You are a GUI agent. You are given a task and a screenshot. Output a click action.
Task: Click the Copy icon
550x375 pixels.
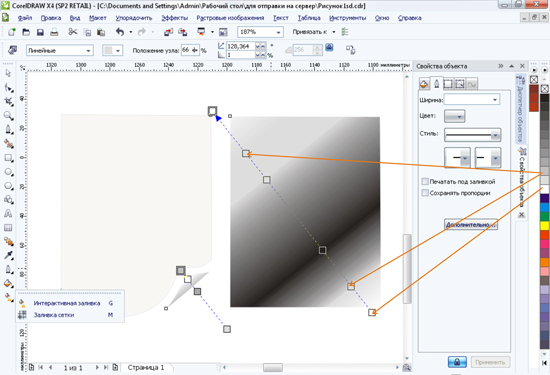click(x=87, y=32)
